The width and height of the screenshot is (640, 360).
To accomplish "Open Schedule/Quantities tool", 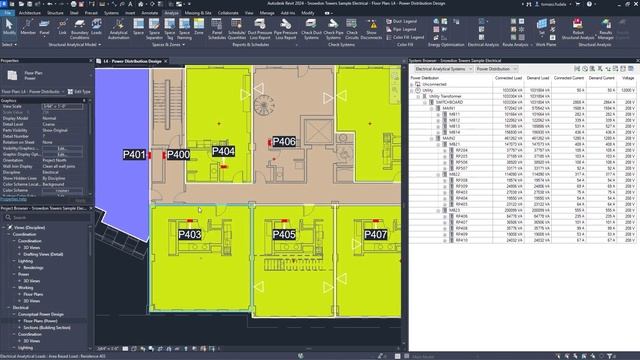I will point(237,29).
